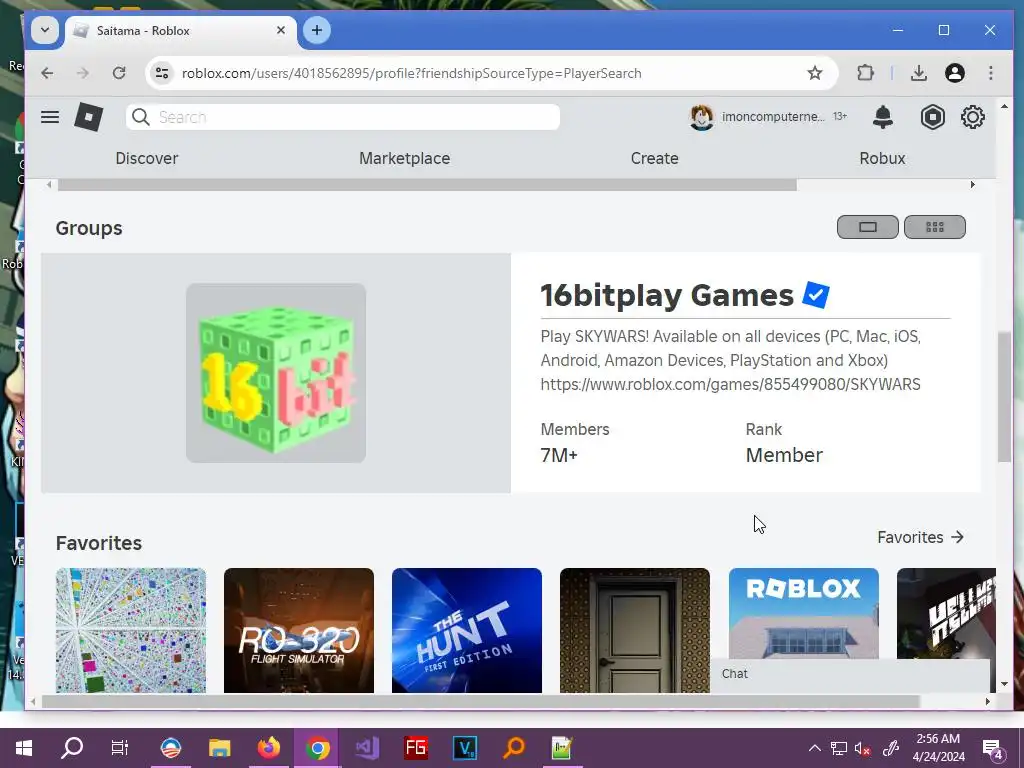
Task: Reload the Roblox profile page
Action: tap(119, 73)
